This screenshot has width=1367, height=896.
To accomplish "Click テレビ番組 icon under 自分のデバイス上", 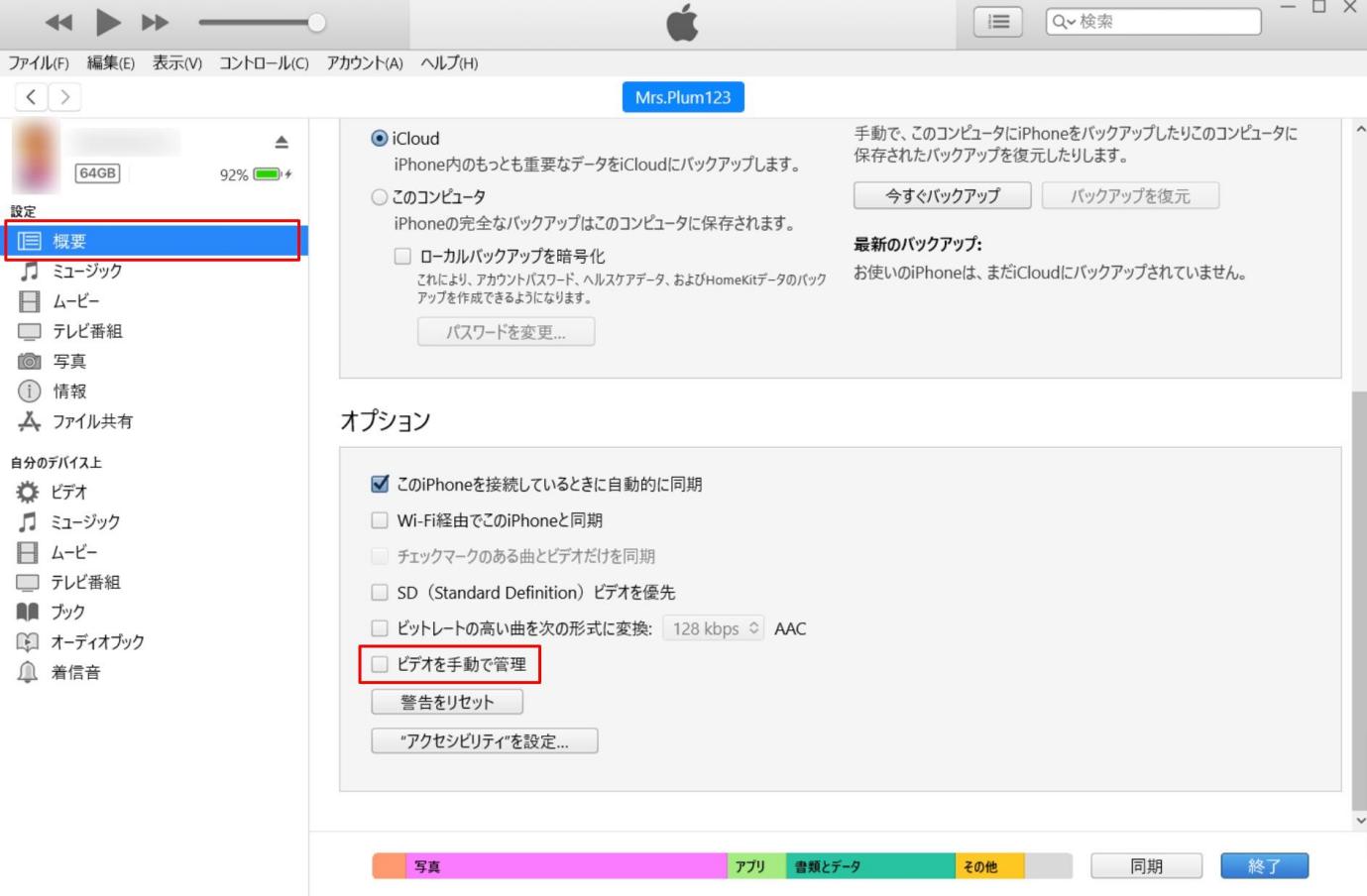I will click(x=28, y=582).
